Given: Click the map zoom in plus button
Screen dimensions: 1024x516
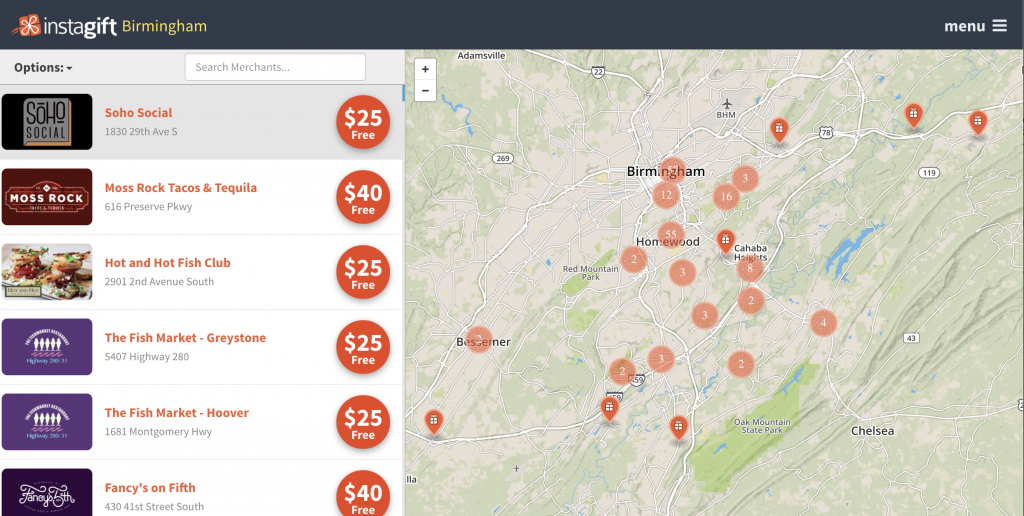Looking at the screenshot, I should tap(425, 70).
